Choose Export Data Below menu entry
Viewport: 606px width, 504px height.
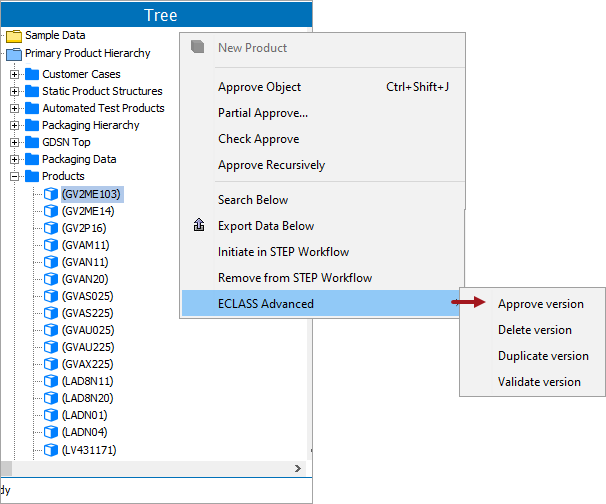pos(322,226)
